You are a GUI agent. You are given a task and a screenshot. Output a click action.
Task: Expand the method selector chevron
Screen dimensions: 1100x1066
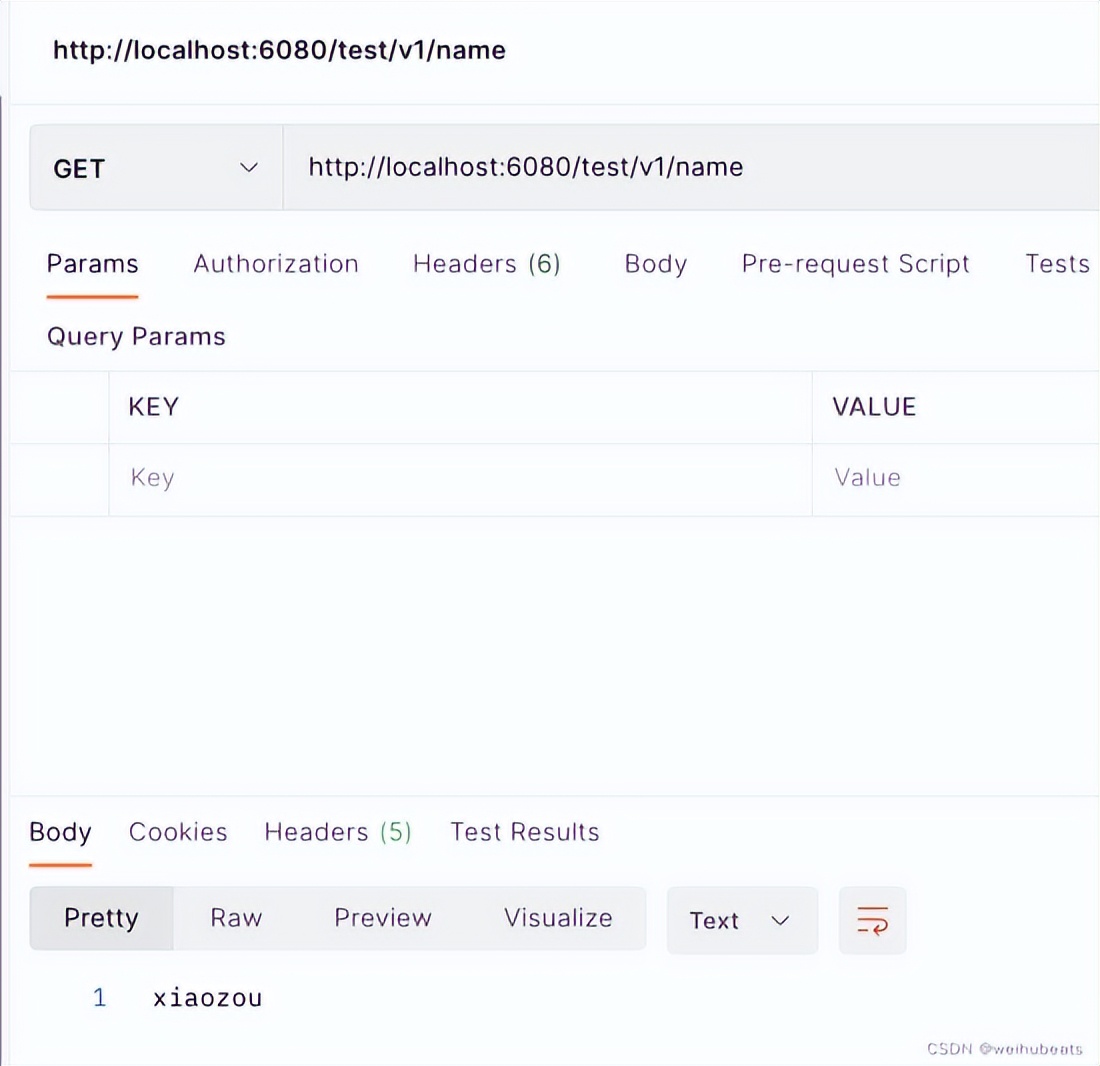[248, 168]
